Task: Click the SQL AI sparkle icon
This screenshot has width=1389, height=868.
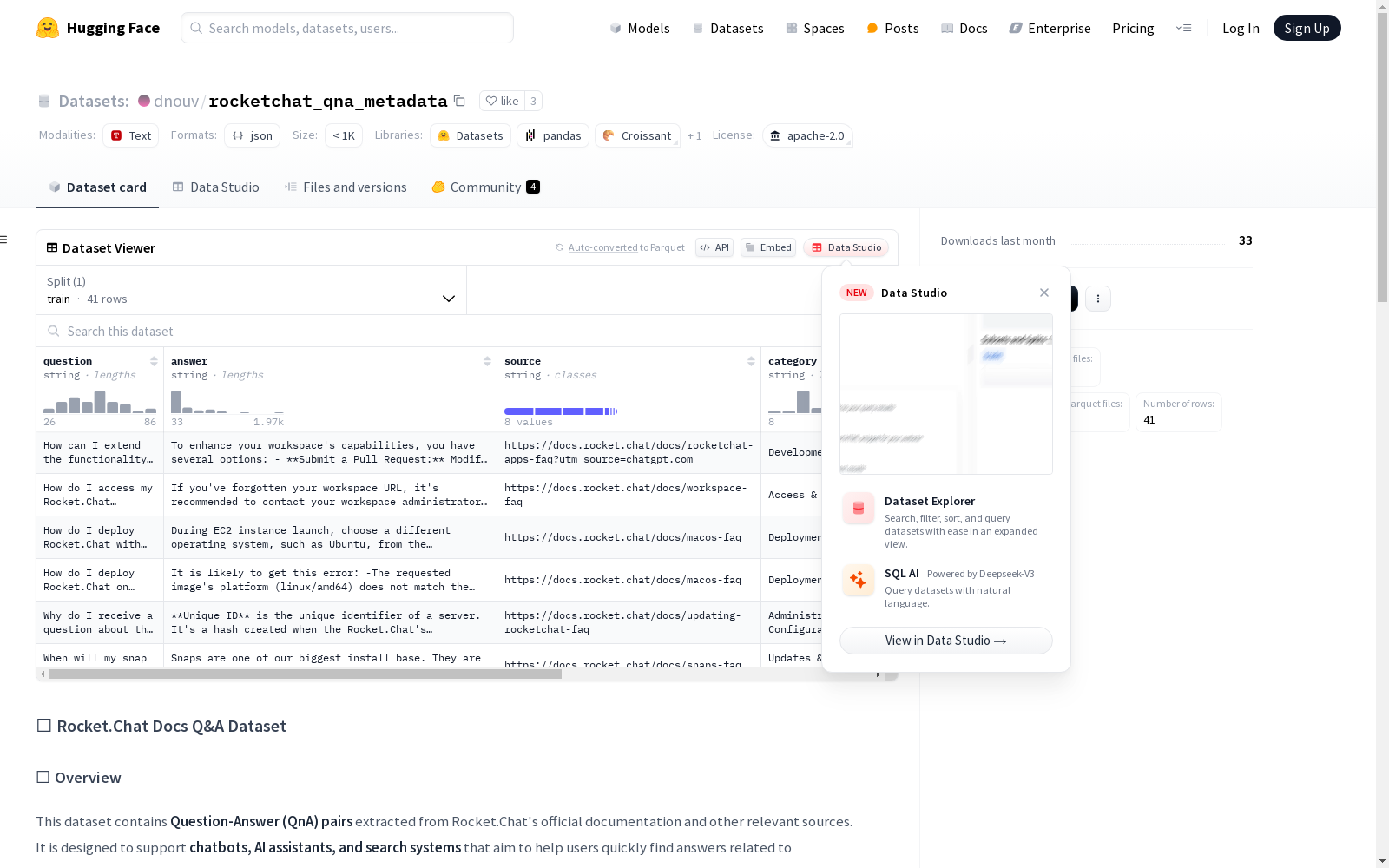Action: click(x=859, y=580)
